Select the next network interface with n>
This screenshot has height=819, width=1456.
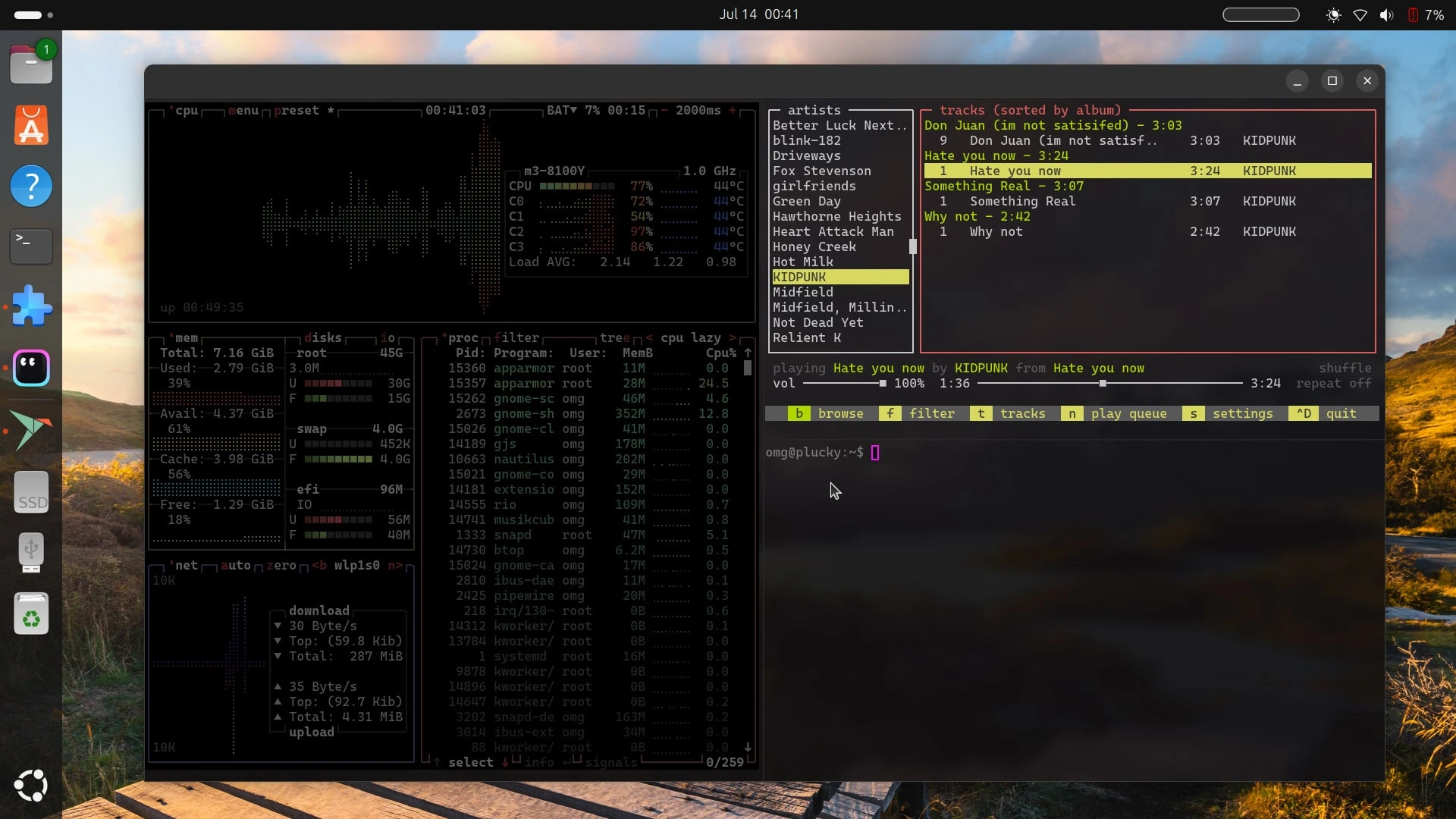[x=395, y=566]
